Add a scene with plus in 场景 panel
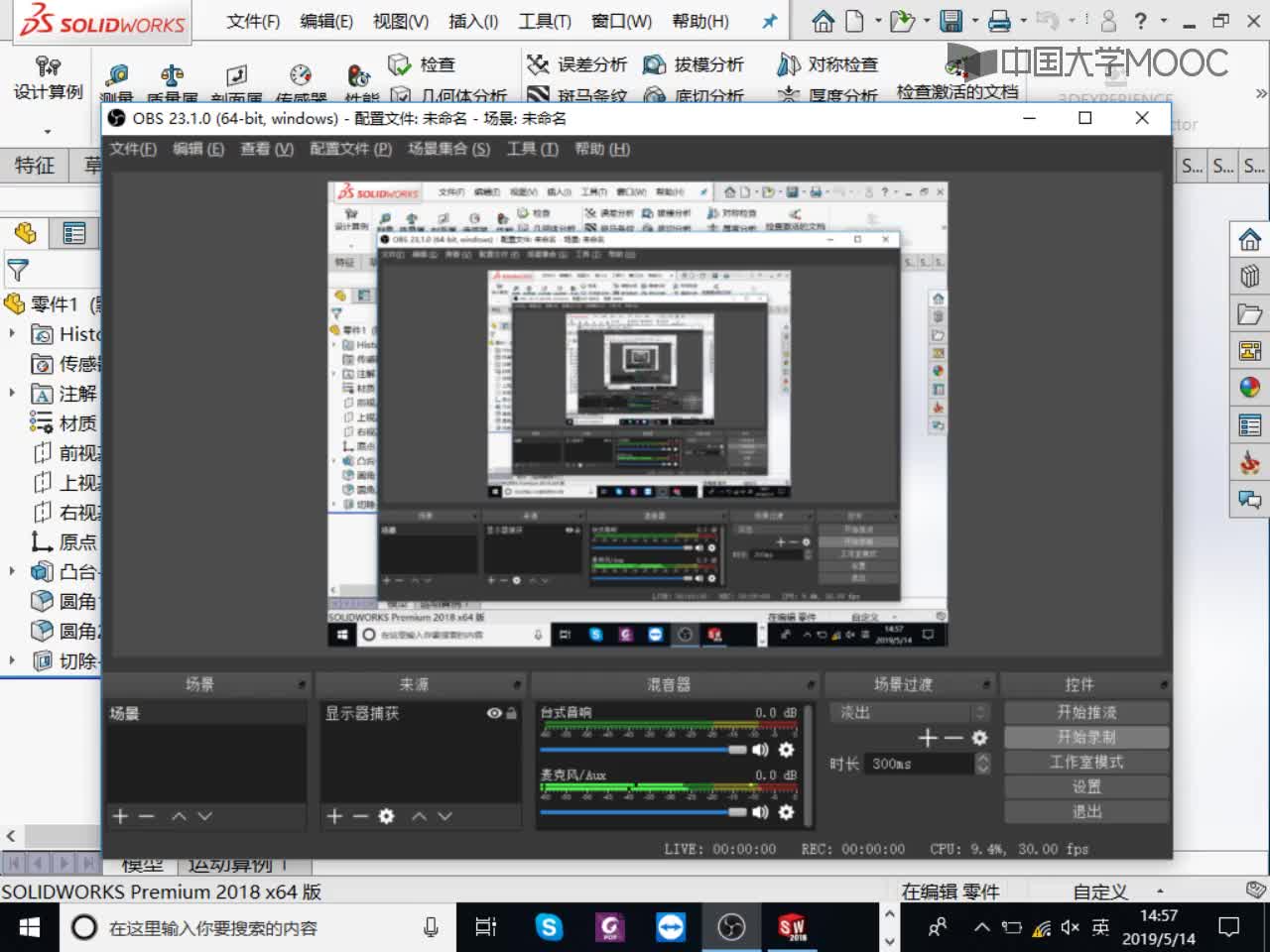 click(x=120, y=816)
